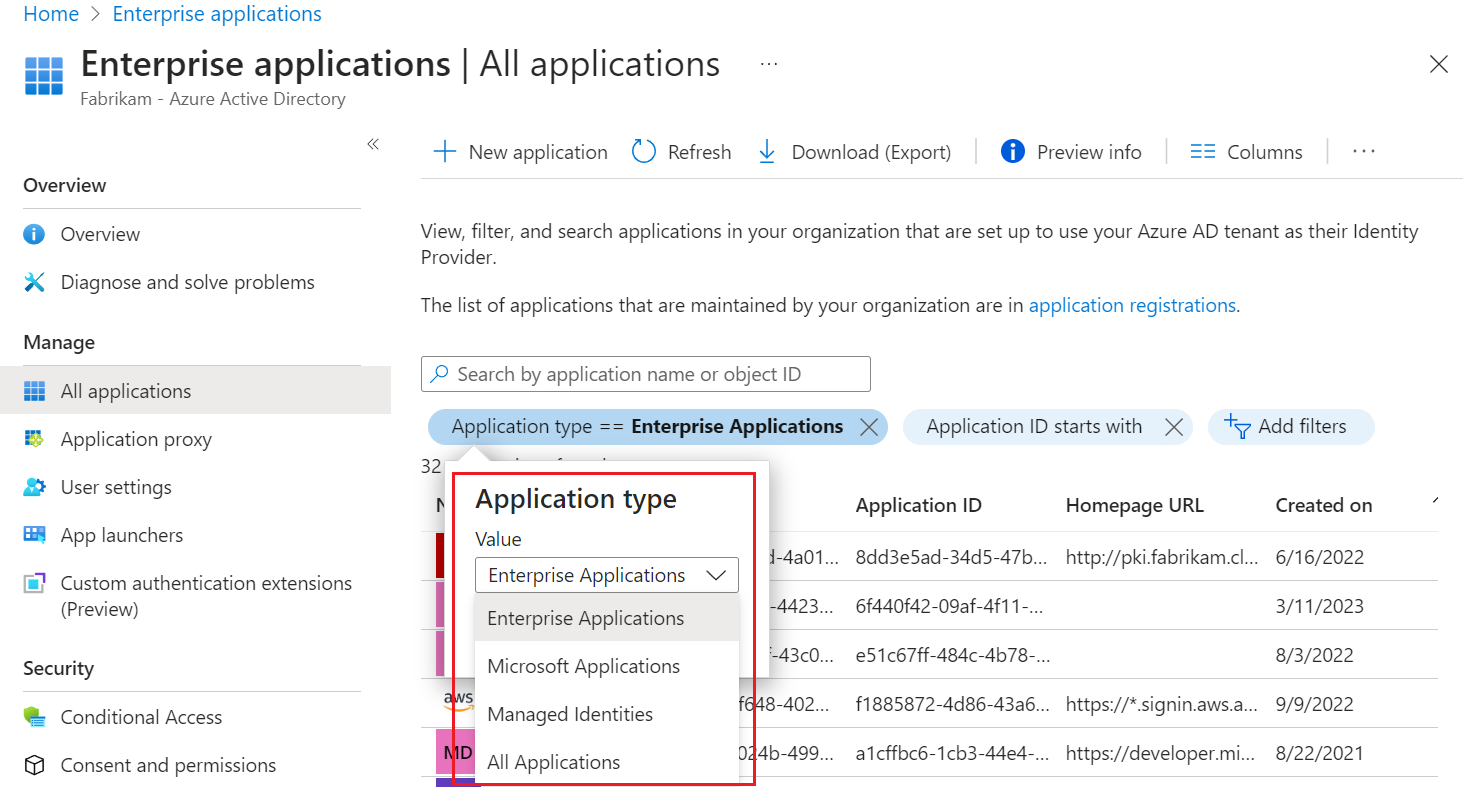Click the Refresh icon in toolbar

[644, 152]
